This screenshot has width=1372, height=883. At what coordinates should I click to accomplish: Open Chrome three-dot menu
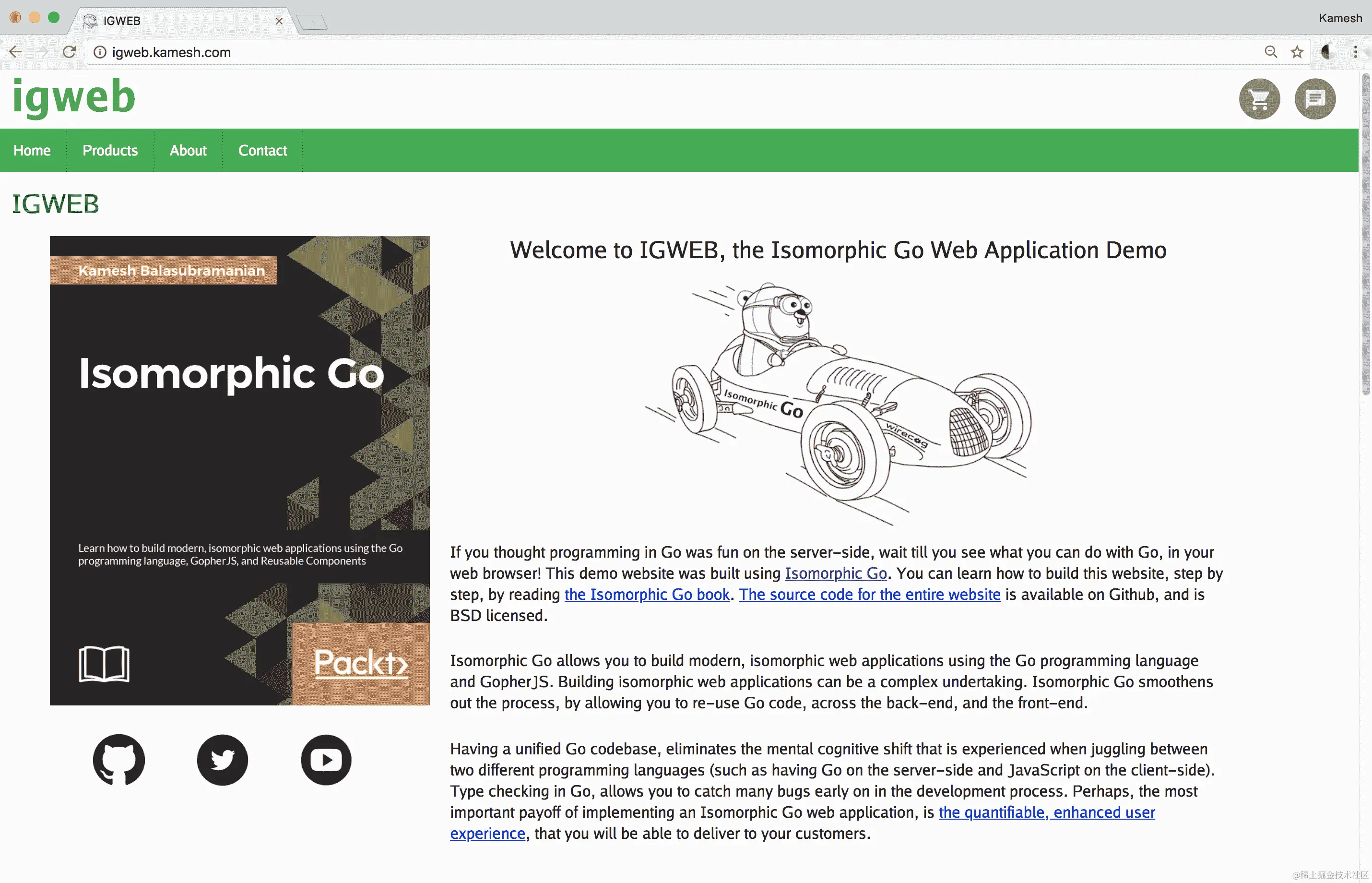(1355, 52)
